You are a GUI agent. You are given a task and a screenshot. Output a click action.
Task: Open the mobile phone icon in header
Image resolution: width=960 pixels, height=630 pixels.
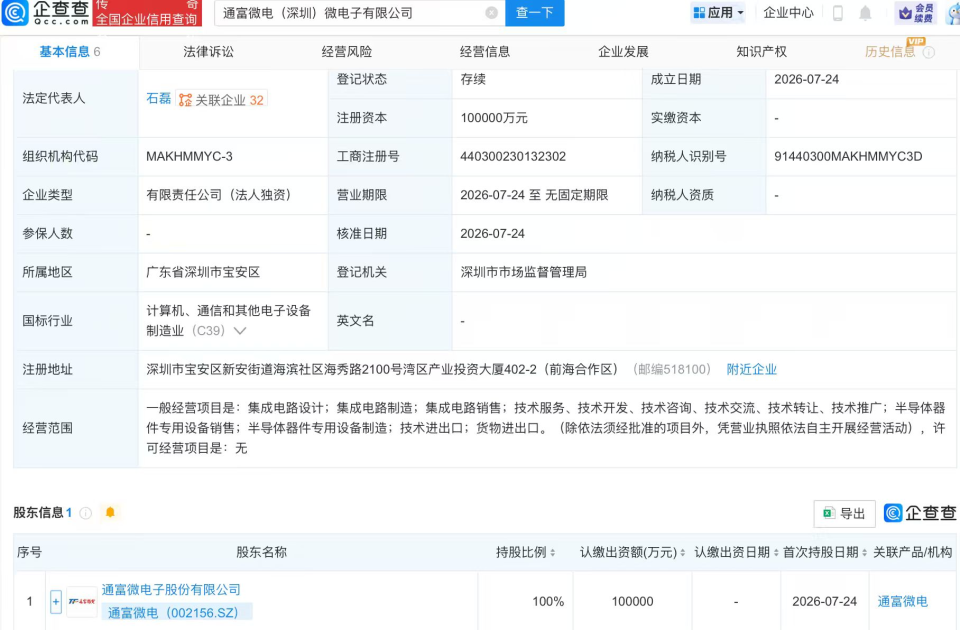click(x=838, y=13)
